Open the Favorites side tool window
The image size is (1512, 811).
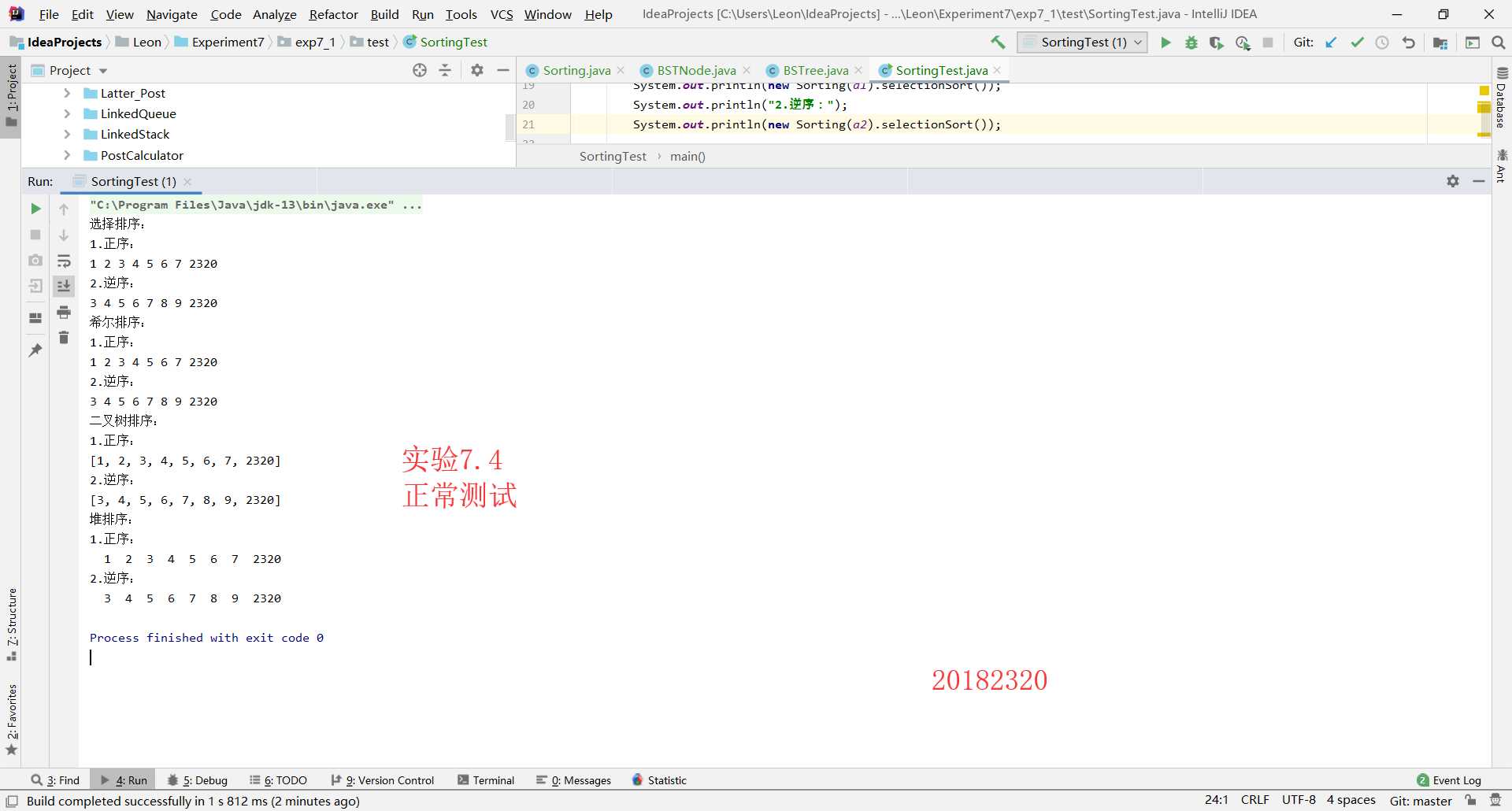[x=12, y=720]
